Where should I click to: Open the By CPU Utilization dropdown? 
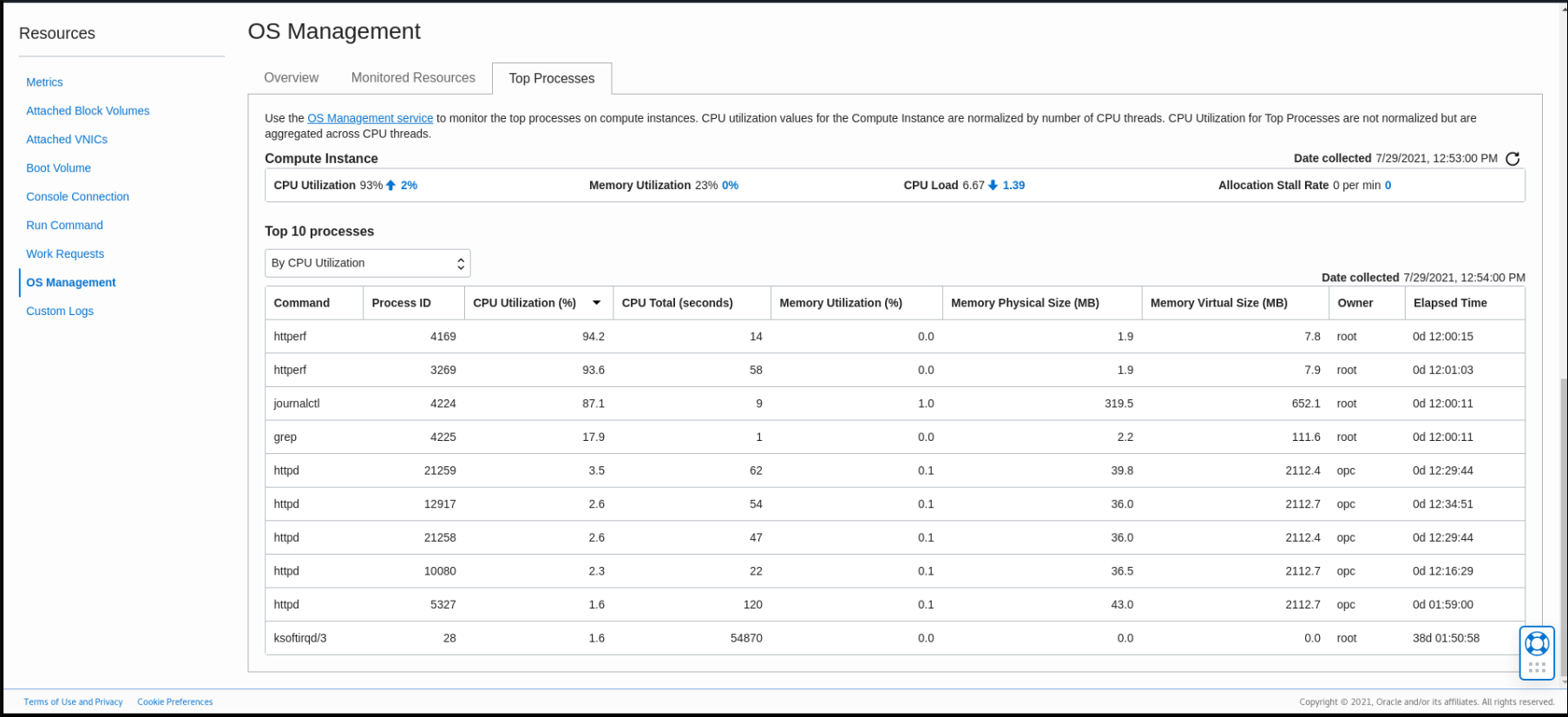367,263
